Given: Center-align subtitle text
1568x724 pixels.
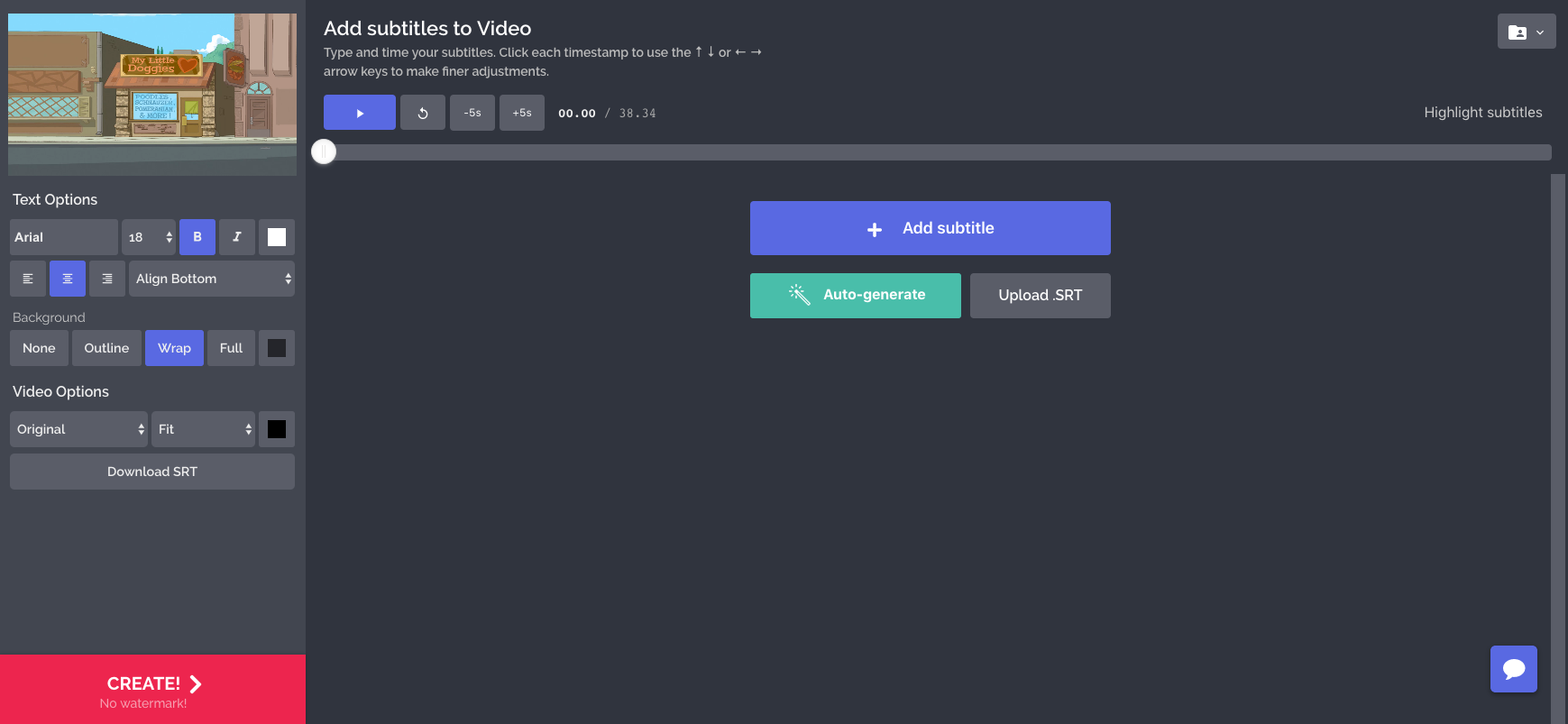Looking at the screenshot, I should click(x=68, y=279).
